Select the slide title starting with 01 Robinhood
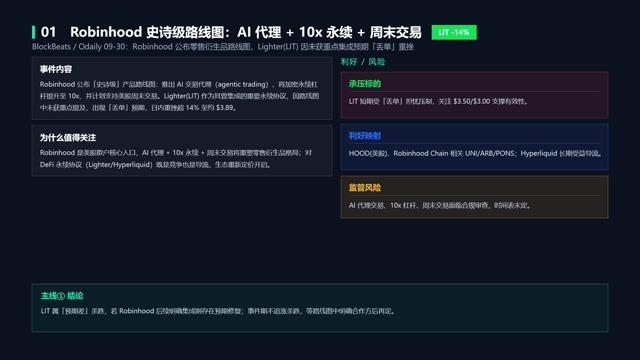 (231, 32)
